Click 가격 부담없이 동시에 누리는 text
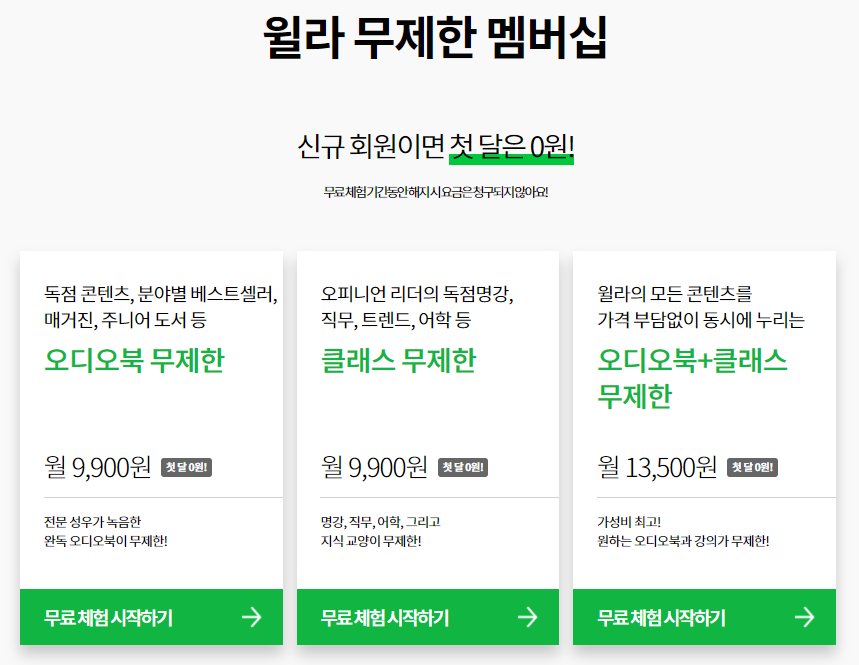 pyautogui.click(x=701, y=320)
